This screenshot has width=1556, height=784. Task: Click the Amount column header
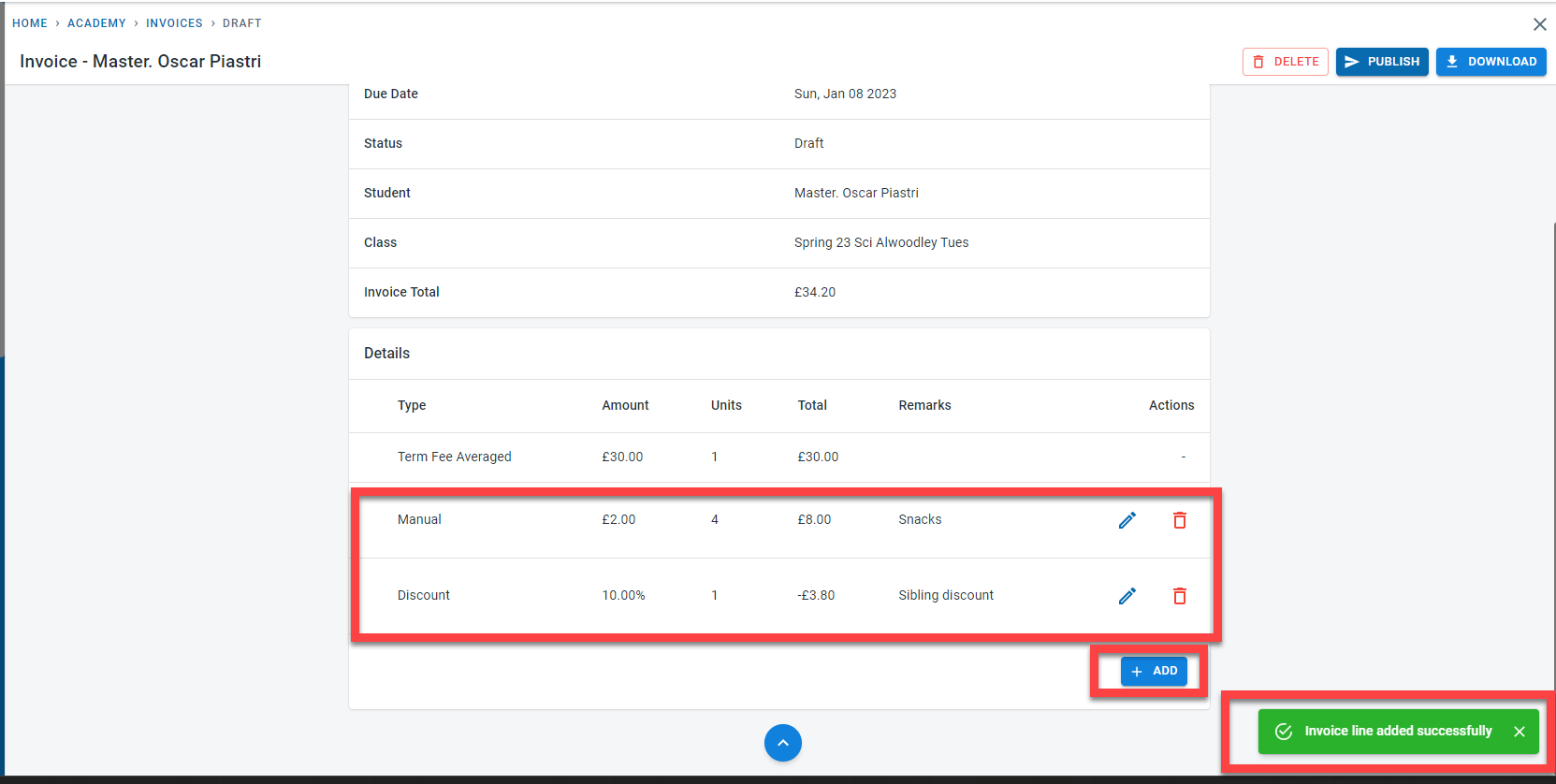point(625,405)
